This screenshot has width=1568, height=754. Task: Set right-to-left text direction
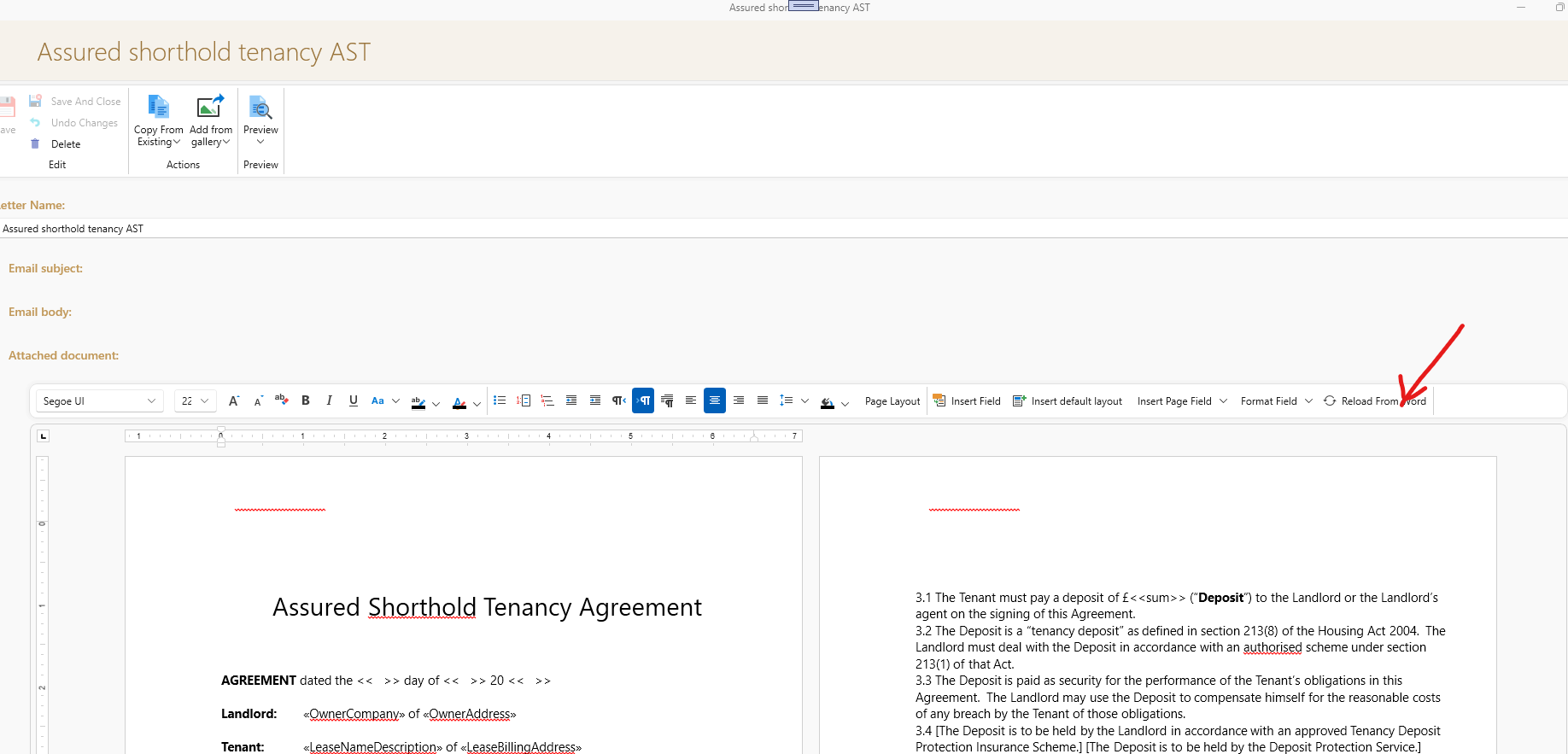click(x=619, y=400)
